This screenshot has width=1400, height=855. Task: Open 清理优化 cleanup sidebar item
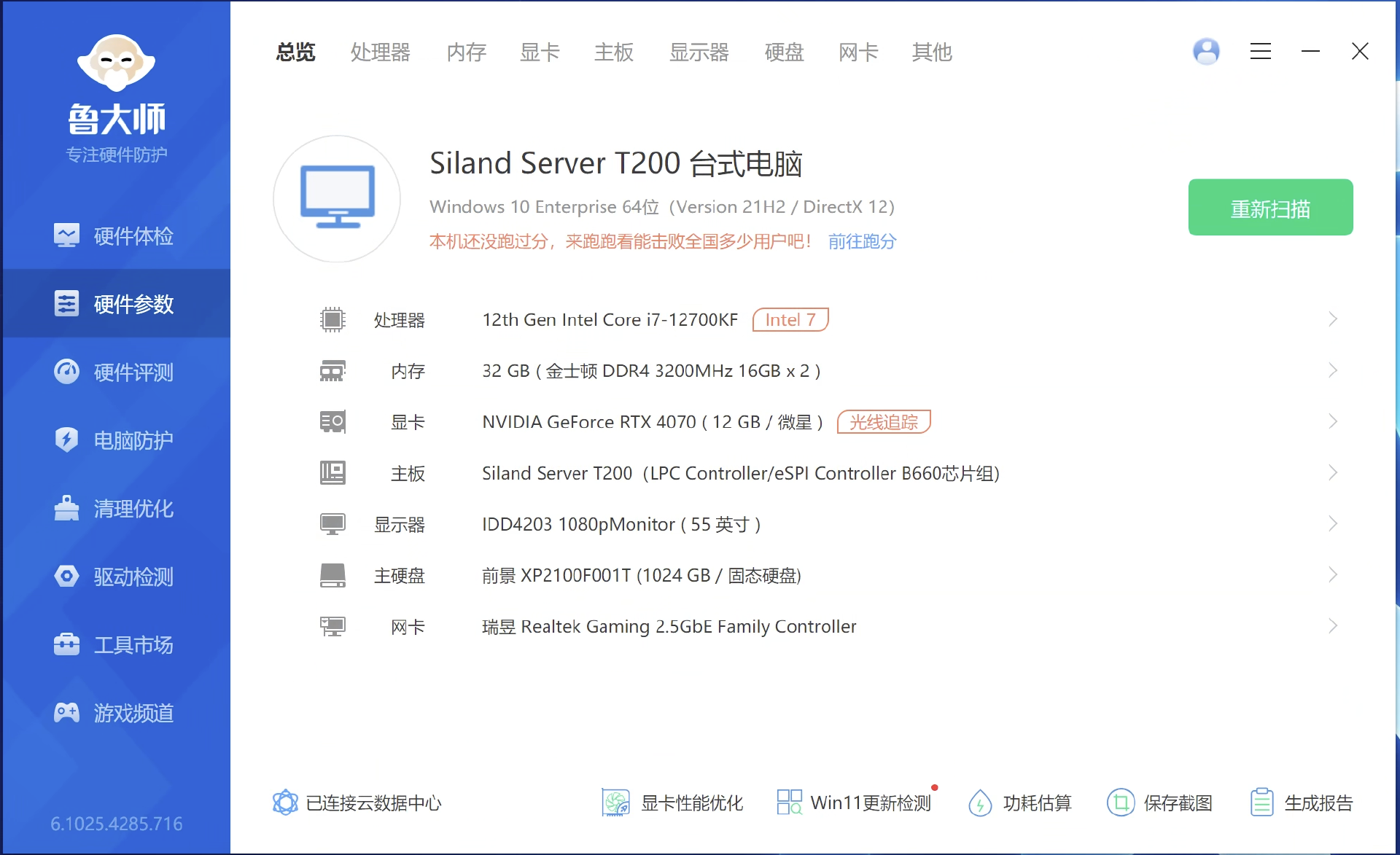pyautogui.click(x=117, y=508)
